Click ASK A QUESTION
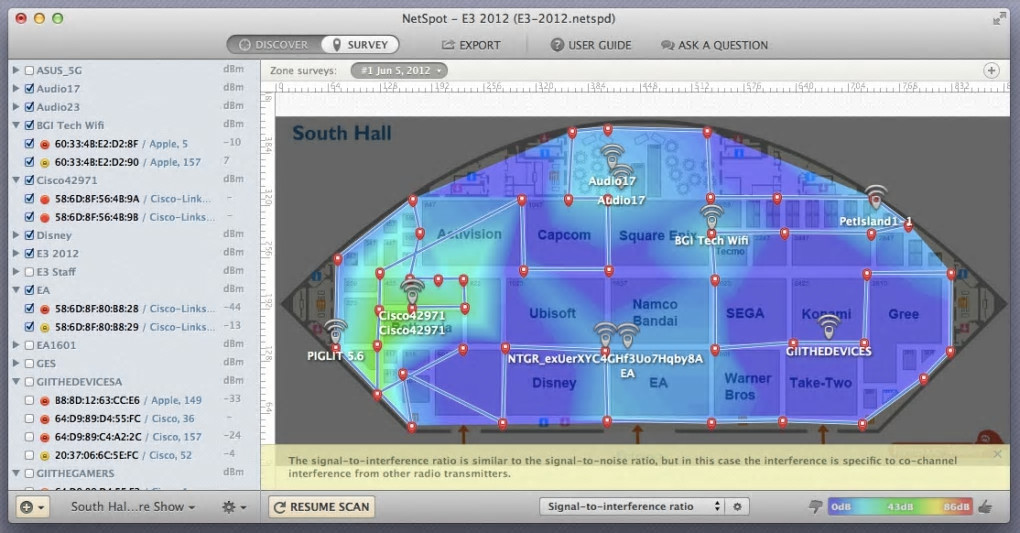Image resolution: width=1020 pixels, height=533 pixels. (x=714, y=45)
